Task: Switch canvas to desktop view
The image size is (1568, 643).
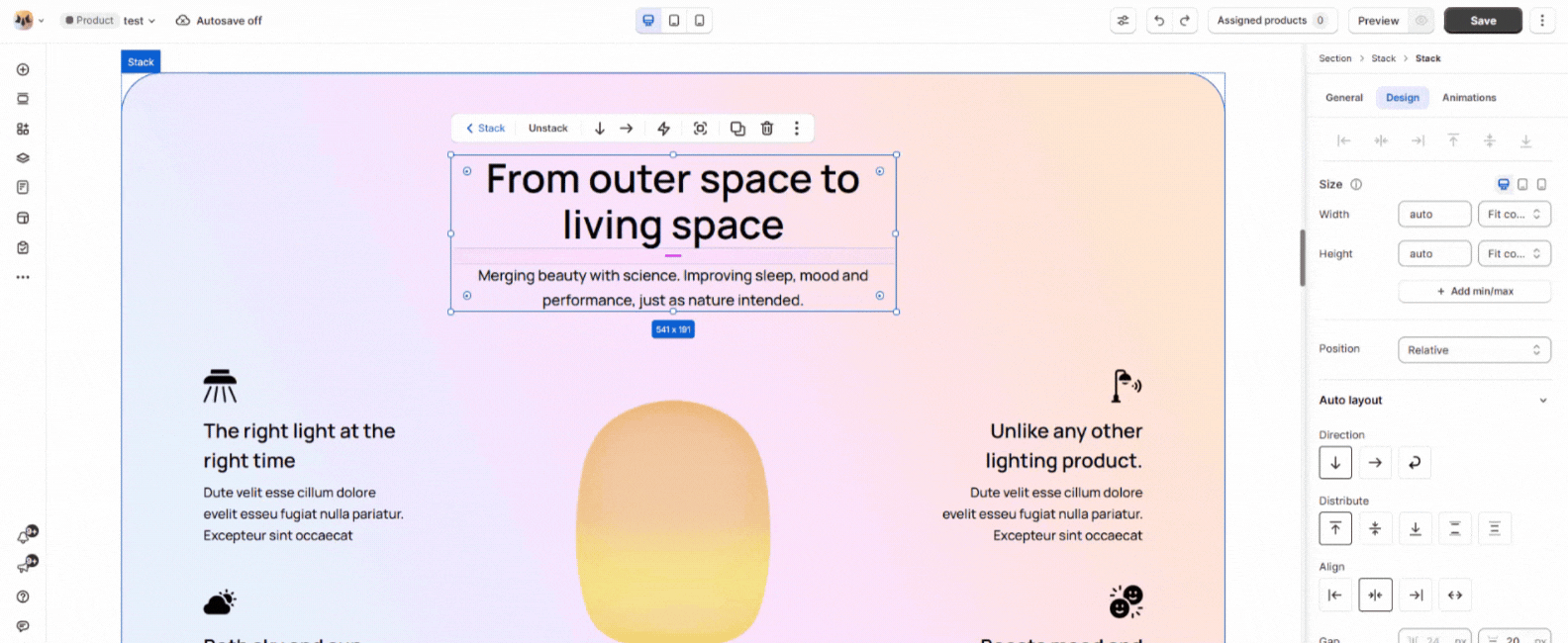Action: pos(648,21)
